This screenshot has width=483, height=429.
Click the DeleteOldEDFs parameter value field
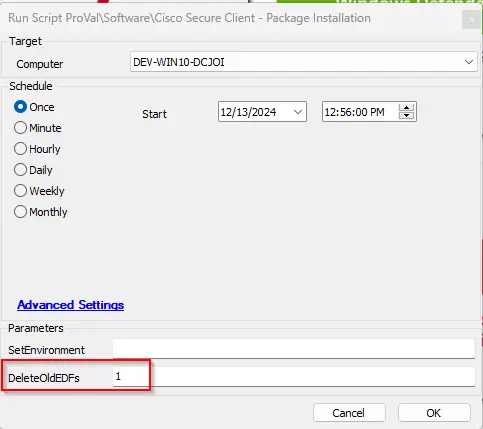click(x=294, y=377)
